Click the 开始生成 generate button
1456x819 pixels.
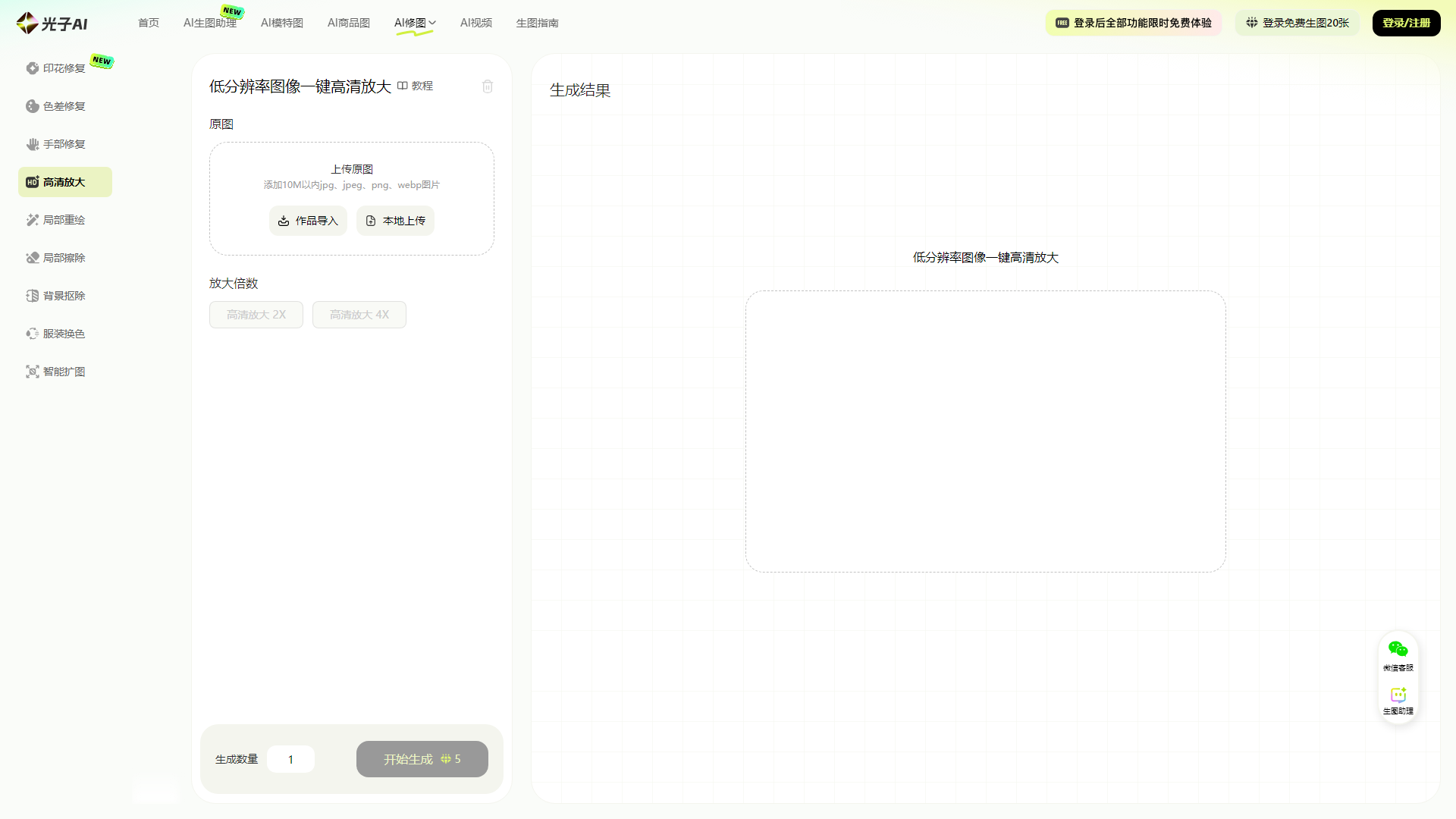422,758
